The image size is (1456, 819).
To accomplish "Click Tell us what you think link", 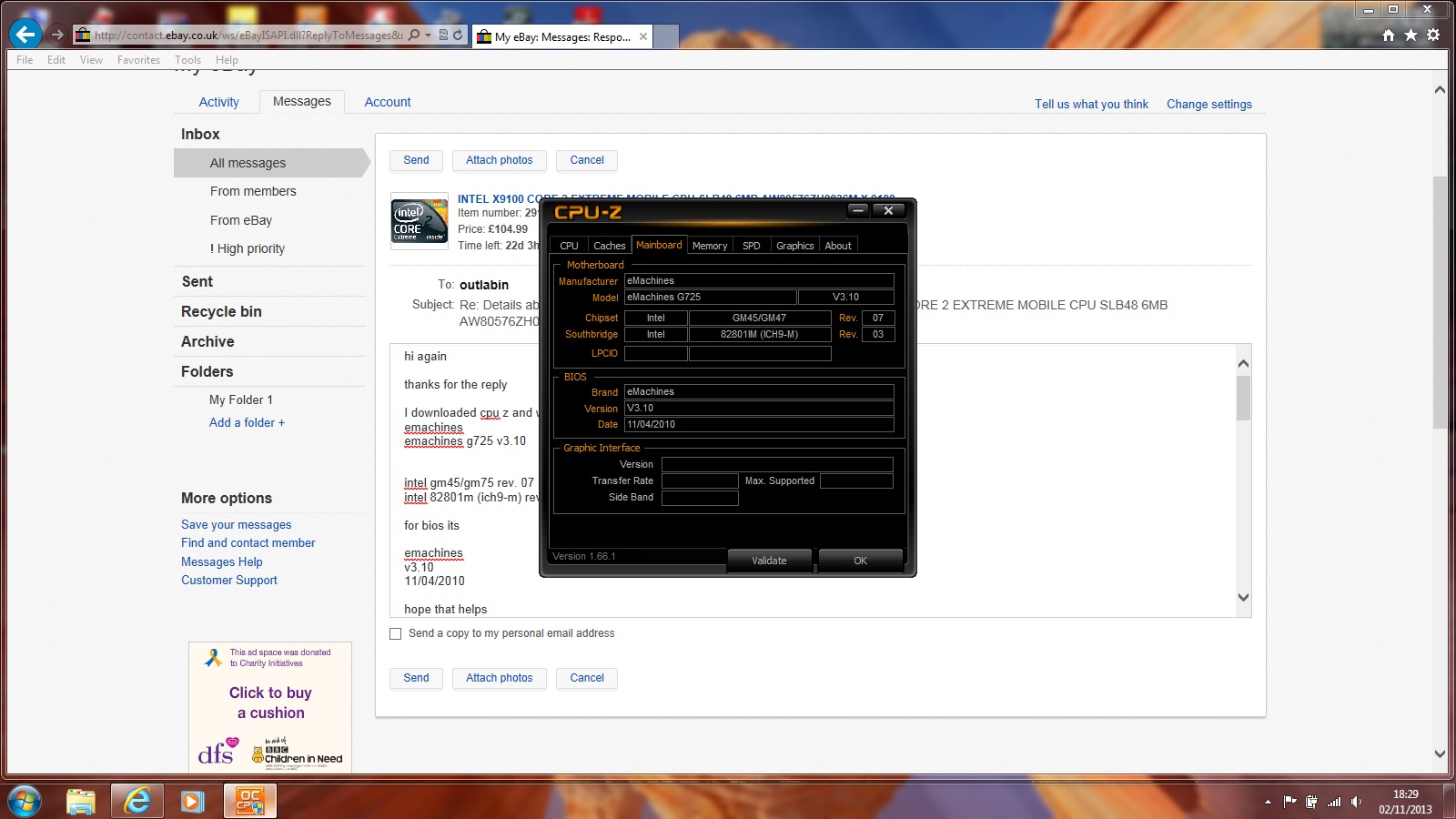I will [1091, 104].
